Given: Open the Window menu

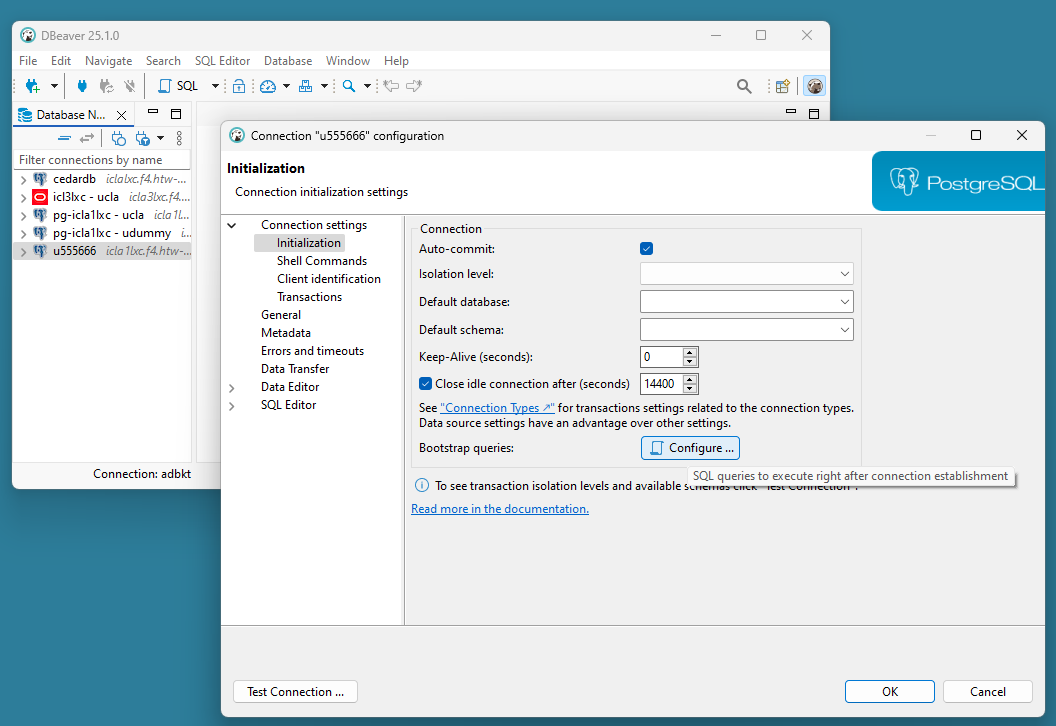Looking at the screenshot, I should (x=348, y=61).
